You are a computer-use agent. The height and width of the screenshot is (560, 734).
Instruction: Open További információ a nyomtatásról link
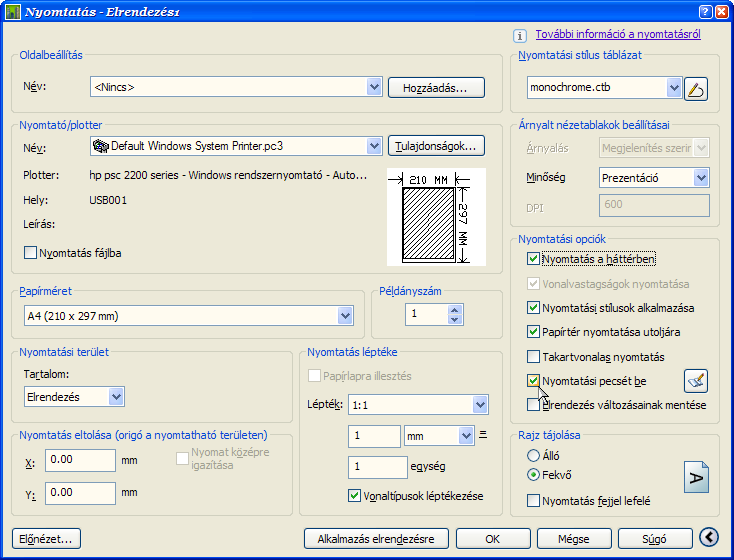(x=618, y=34)
